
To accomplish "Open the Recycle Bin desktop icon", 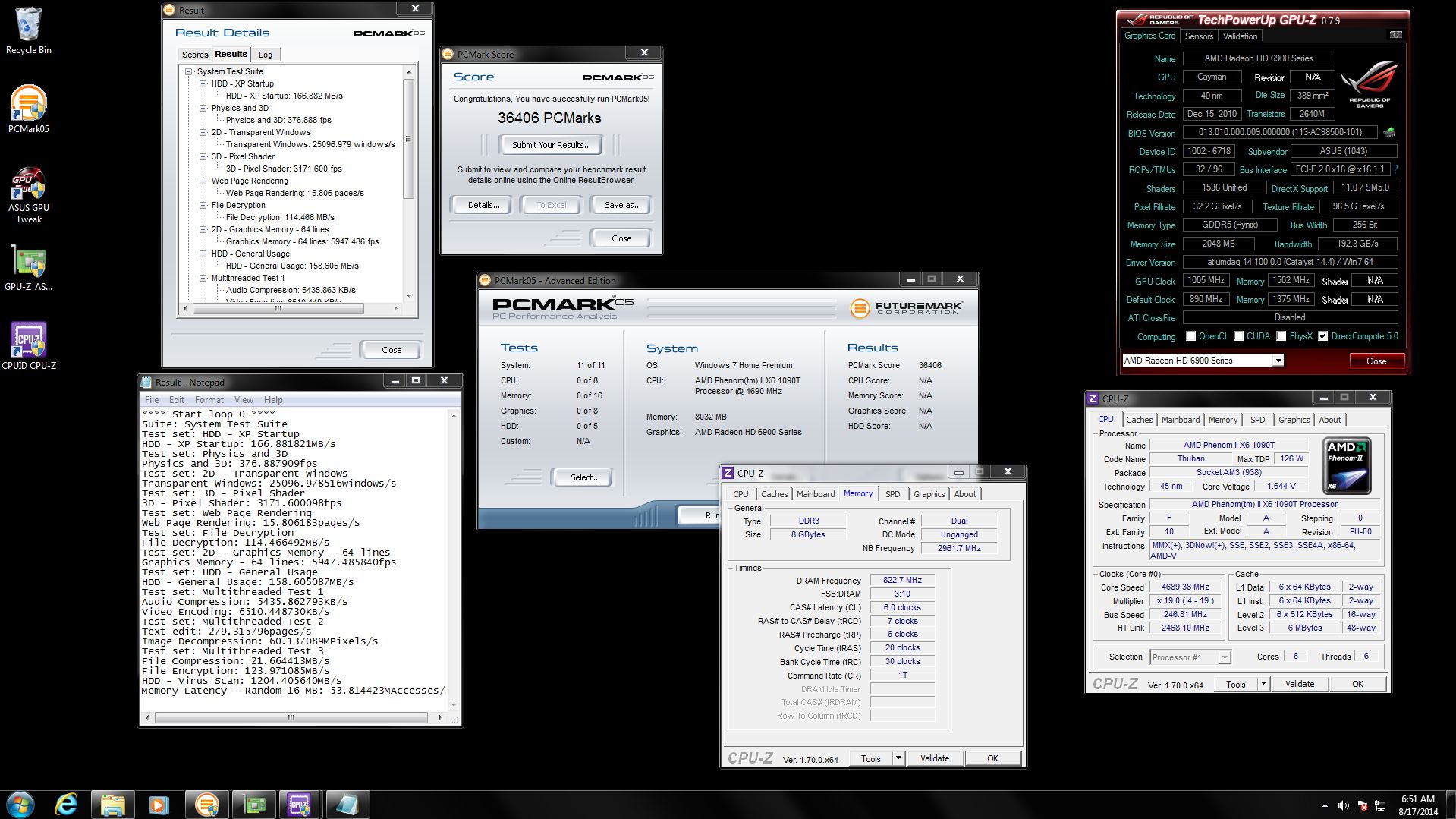I will pyautogui.click(x=28, y=30).
